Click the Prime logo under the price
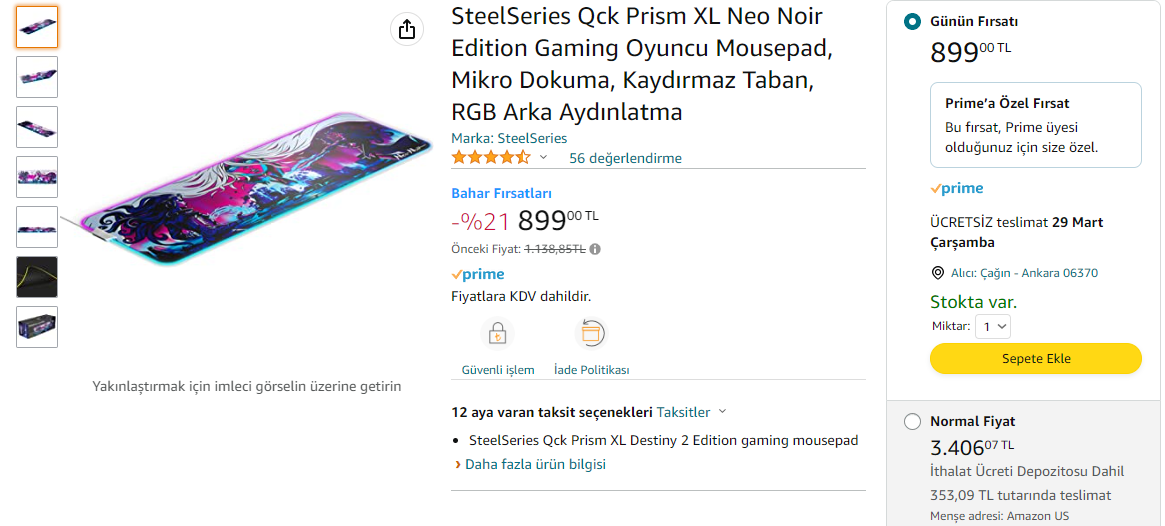The width and height of the screenshot is (1165, 526). pos(478,274)
